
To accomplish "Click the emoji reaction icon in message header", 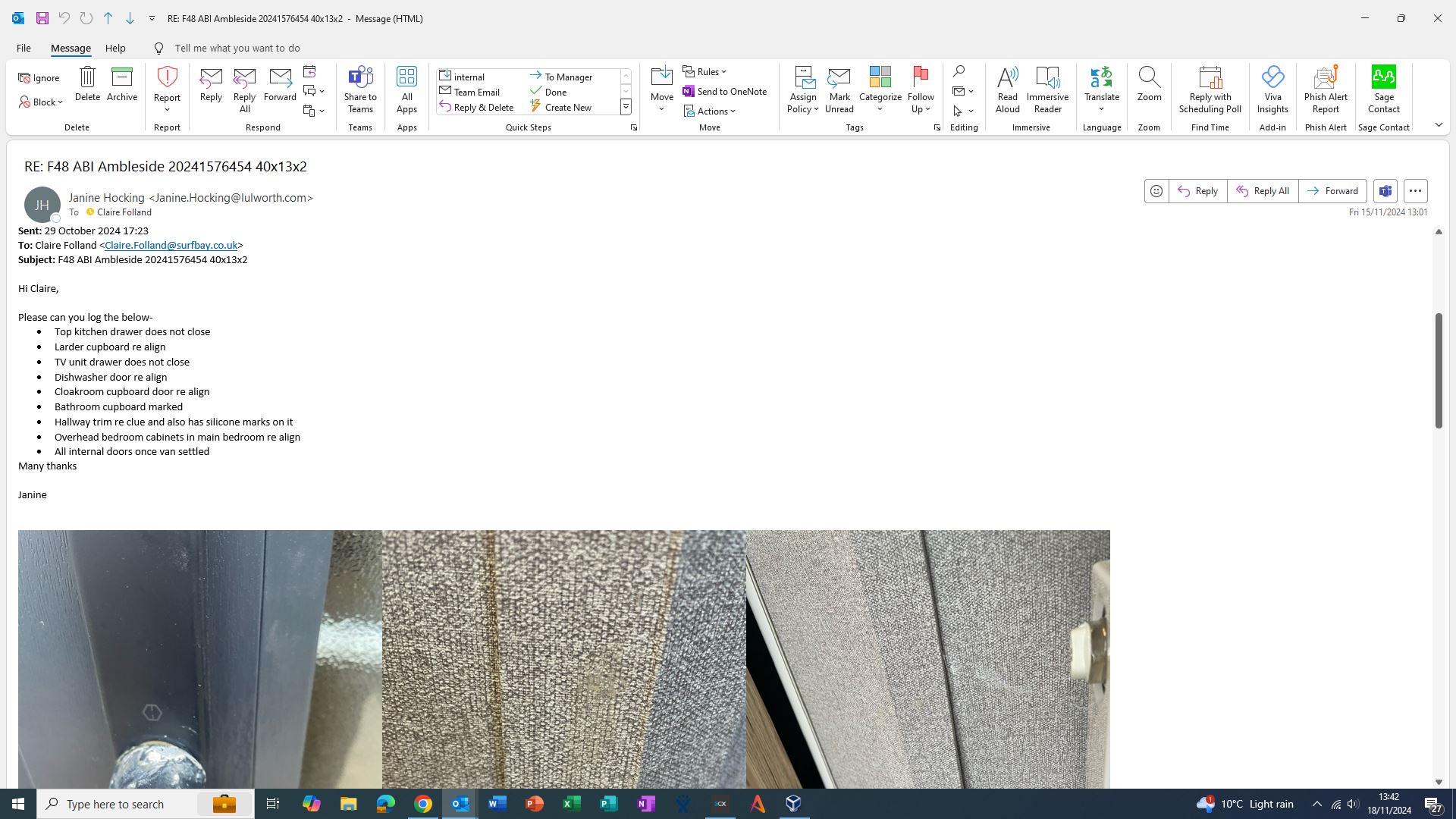I will tap(1156, 191).
